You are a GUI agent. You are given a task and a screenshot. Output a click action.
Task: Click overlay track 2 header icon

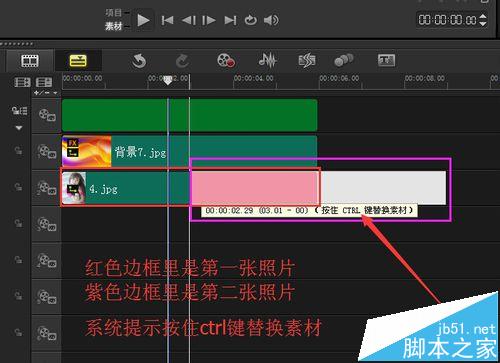tap(47, 188)
